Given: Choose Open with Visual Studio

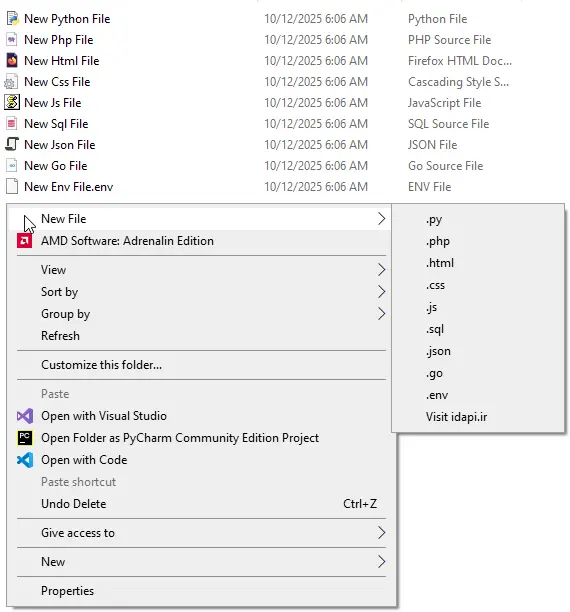Looking at the screenshot, I should click(x=199, y=416).
